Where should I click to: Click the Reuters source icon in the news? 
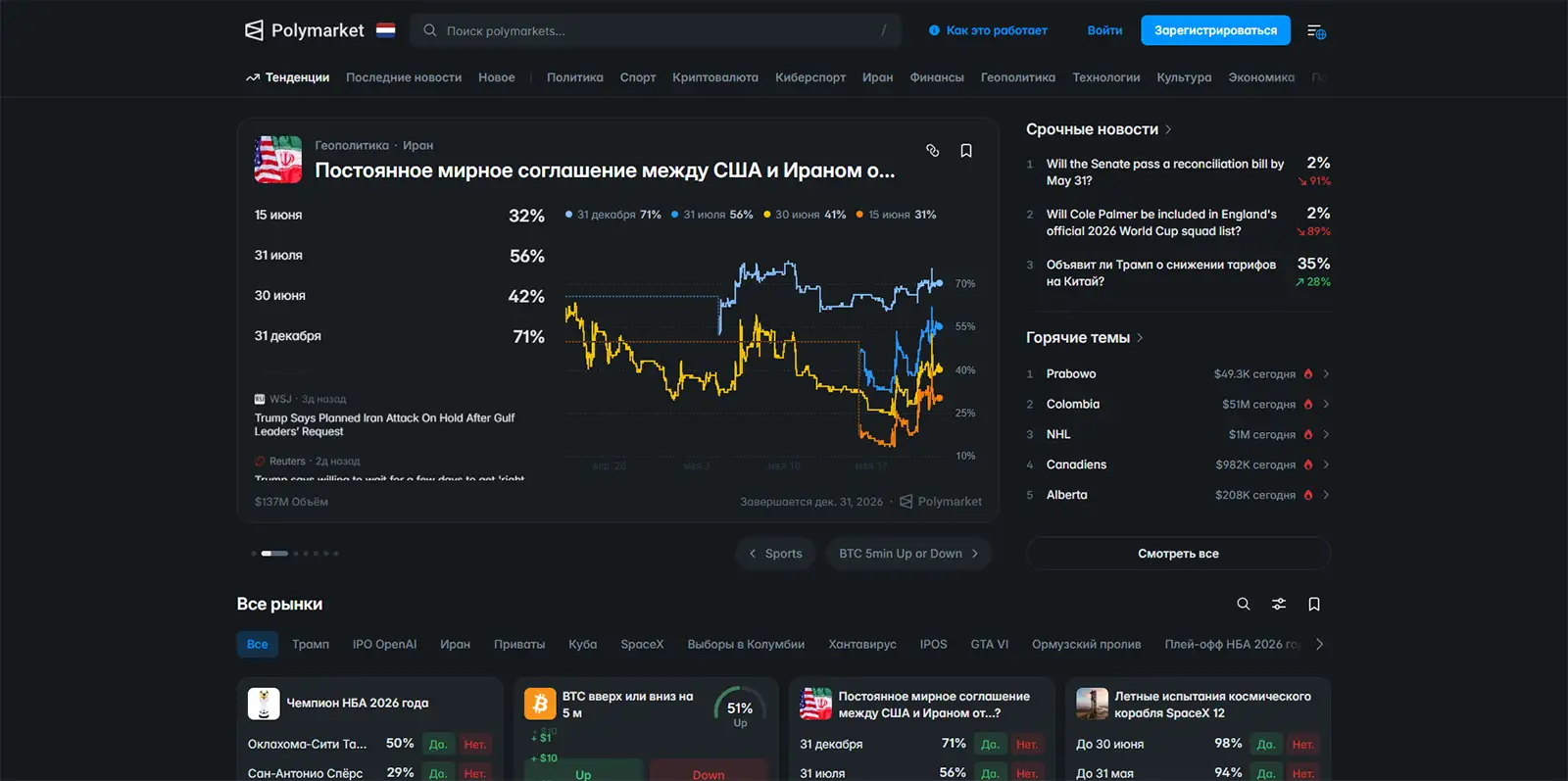(x=260, y=461)
